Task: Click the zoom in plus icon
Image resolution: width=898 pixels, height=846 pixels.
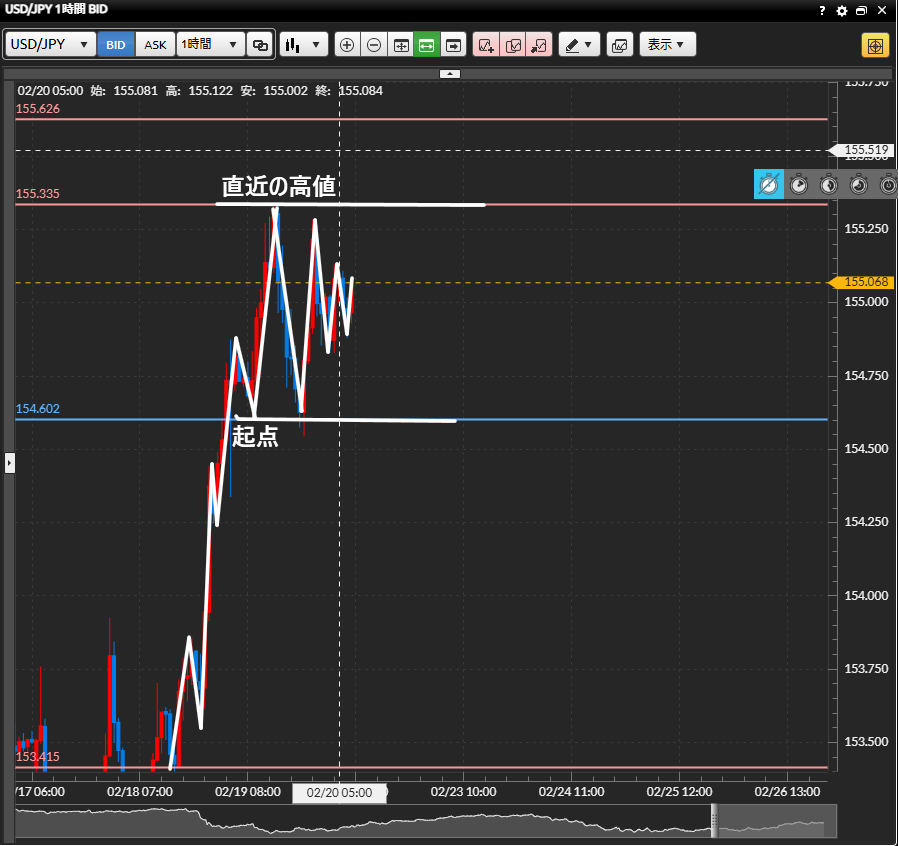Action: (x=347, y=45)
